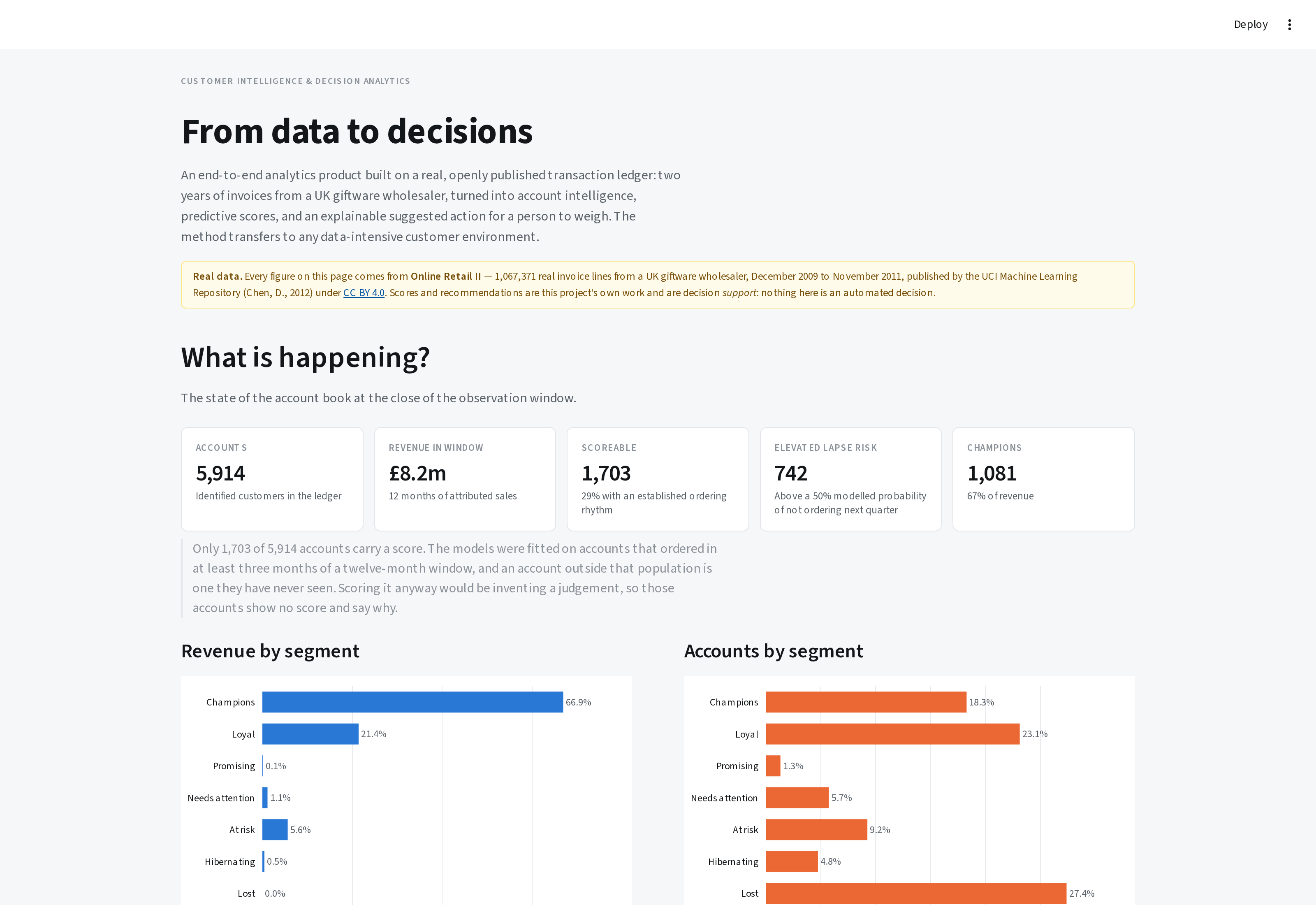Click the Elevated lapse risk 742 value
The height and width of the screenshot is (905, 1316).
coord(790,473)
